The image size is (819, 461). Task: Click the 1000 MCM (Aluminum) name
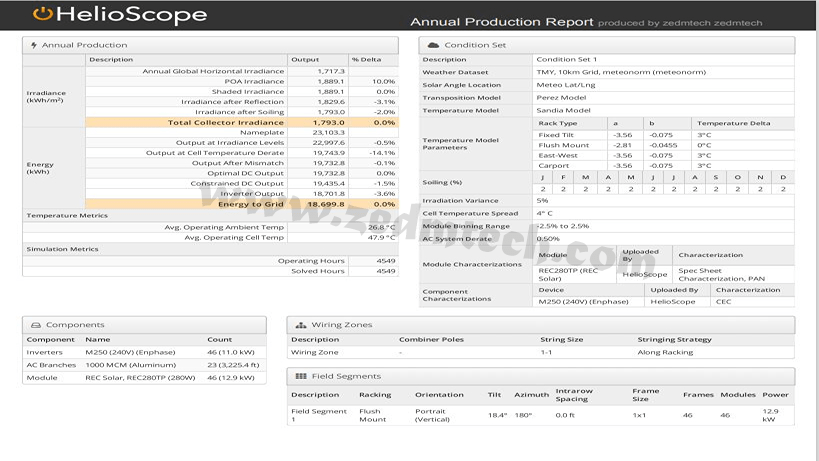(131, 365)
